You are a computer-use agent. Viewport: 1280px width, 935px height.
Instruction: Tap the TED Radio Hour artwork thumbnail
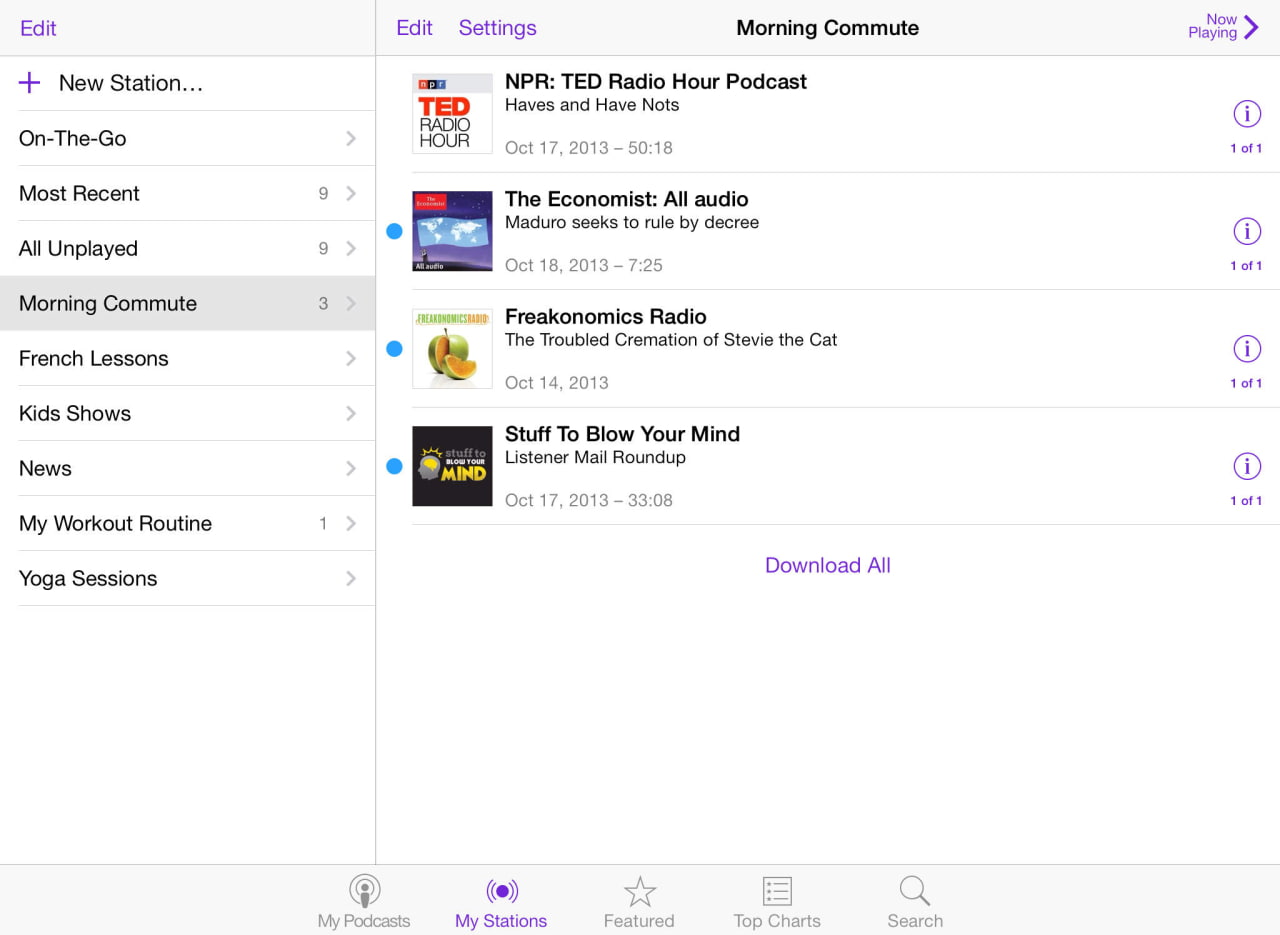pos(452,114)
